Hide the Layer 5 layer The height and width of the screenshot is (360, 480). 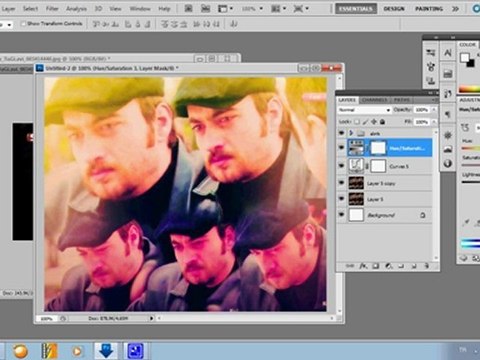point(341,198)
